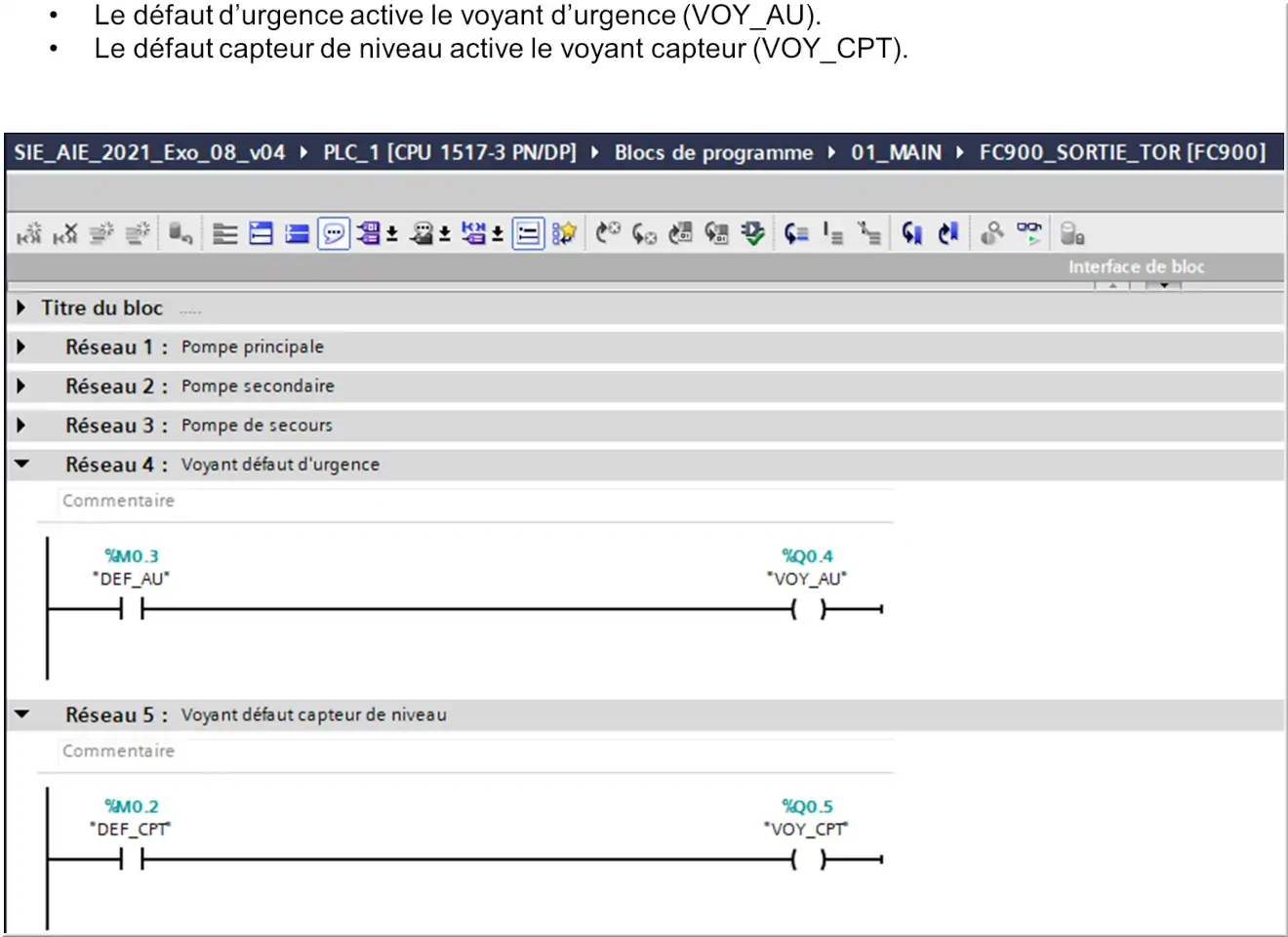Screen dimensions: 1288x937
Task: Click address %M0.2
Action: (x=132, y=806)
